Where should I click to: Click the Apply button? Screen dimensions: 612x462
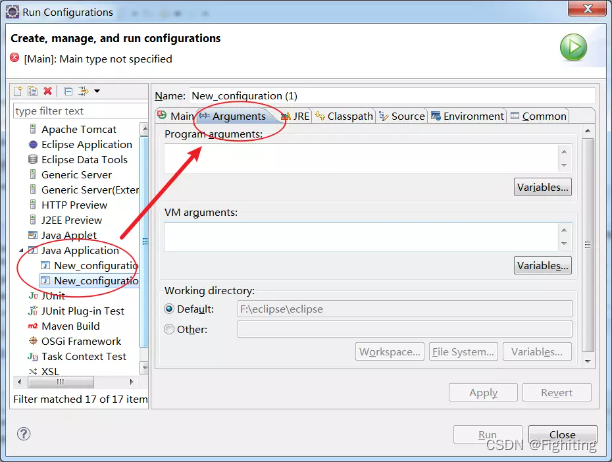click(x=483, y=393)
